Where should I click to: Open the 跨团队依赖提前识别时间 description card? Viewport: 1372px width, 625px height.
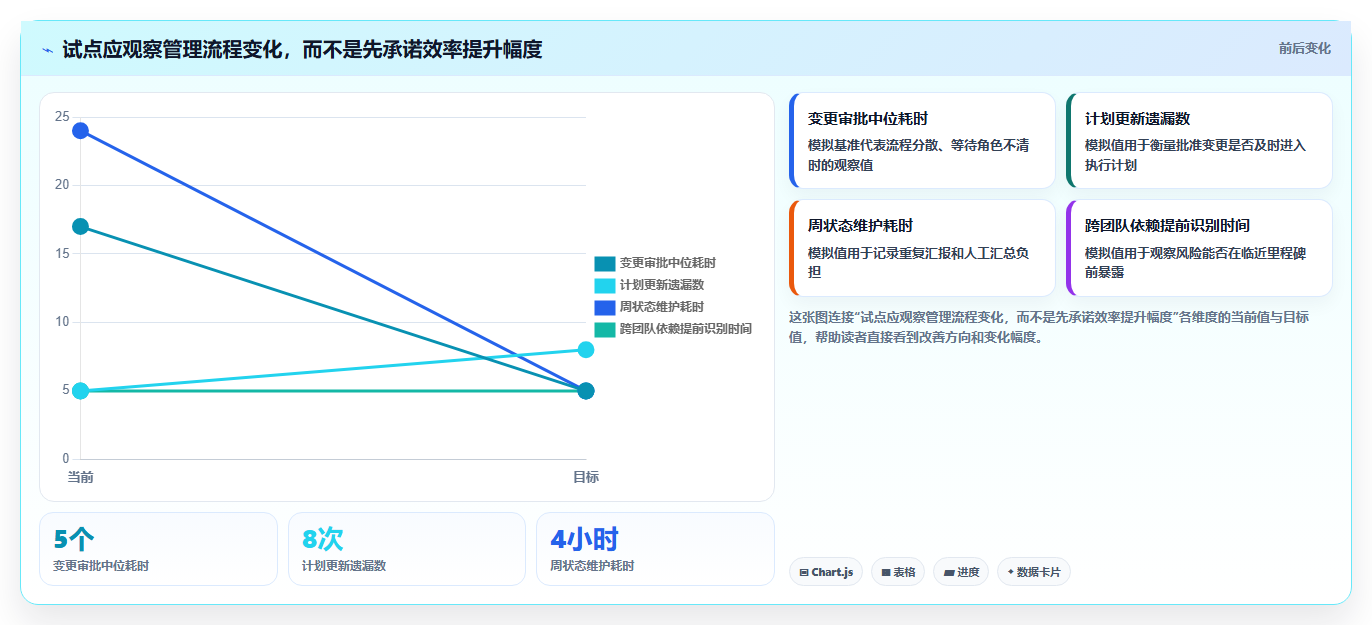tap(1199, 248)
